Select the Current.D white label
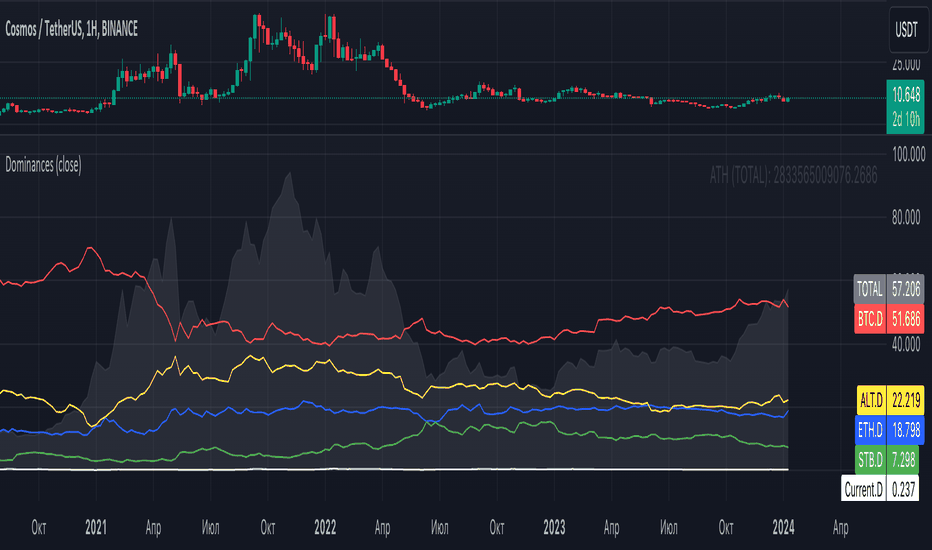 coord(880,489)
